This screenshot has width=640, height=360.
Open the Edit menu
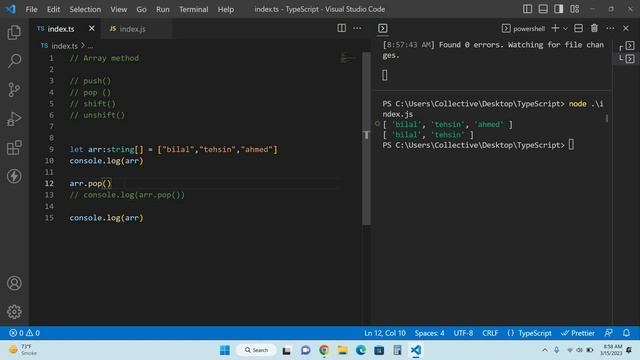coord(53,9)
